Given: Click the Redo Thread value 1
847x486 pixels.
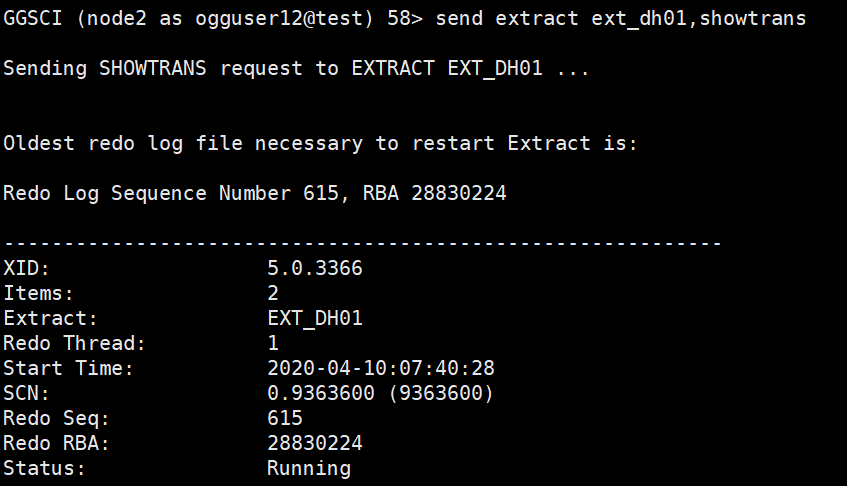Looking at the screenshot, I should pyautogui.click(x=273, y=343).
